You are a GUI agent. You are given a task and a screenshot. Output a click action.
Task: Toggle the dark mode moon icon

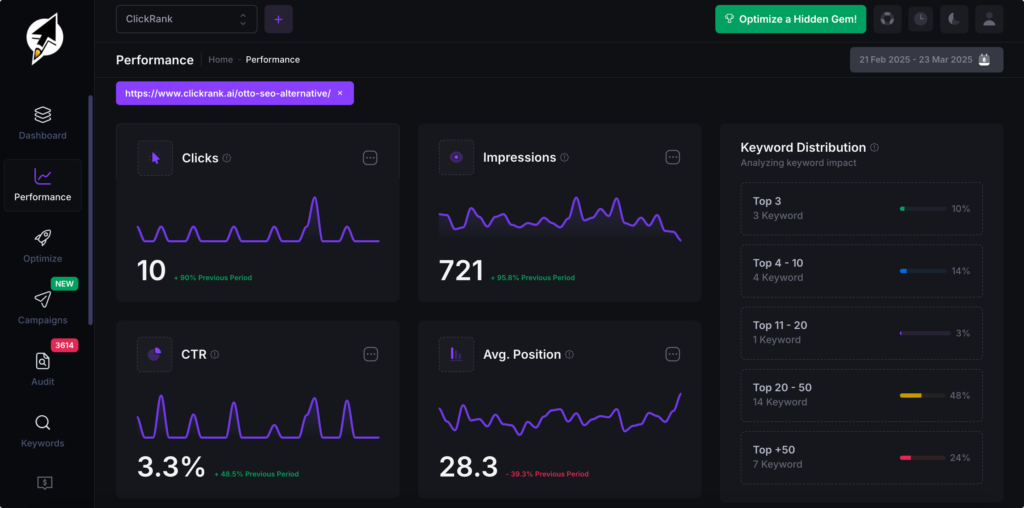point(954,19)
